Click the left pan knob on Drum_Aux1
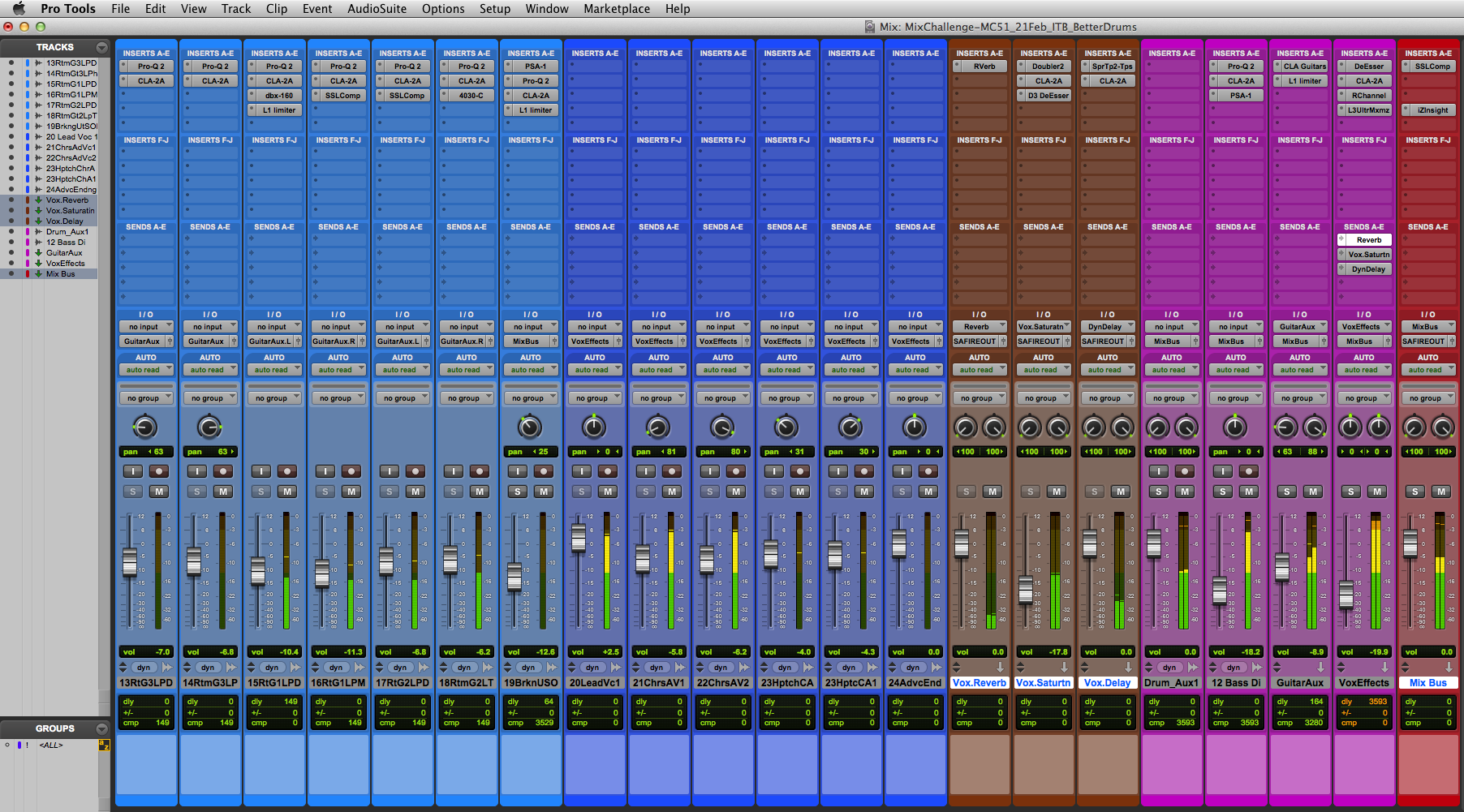The width and height of the screenshot is (1464, 812). coord(1158,427)
